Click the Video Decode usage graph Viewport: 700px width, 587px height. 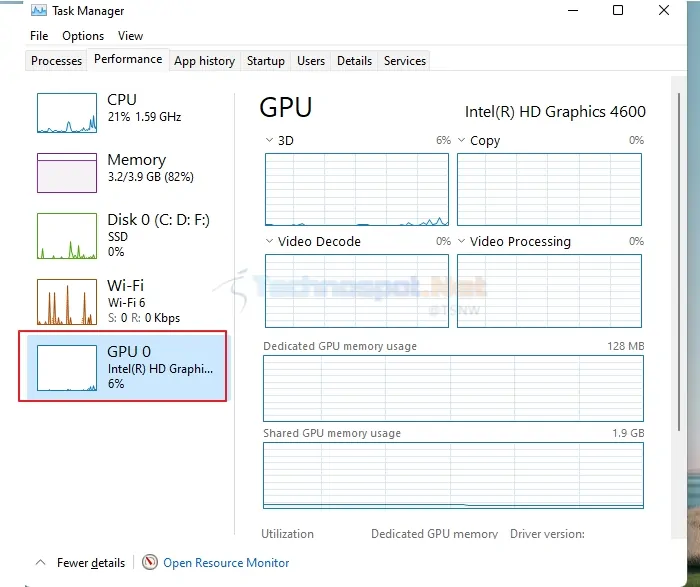[357, 291]
